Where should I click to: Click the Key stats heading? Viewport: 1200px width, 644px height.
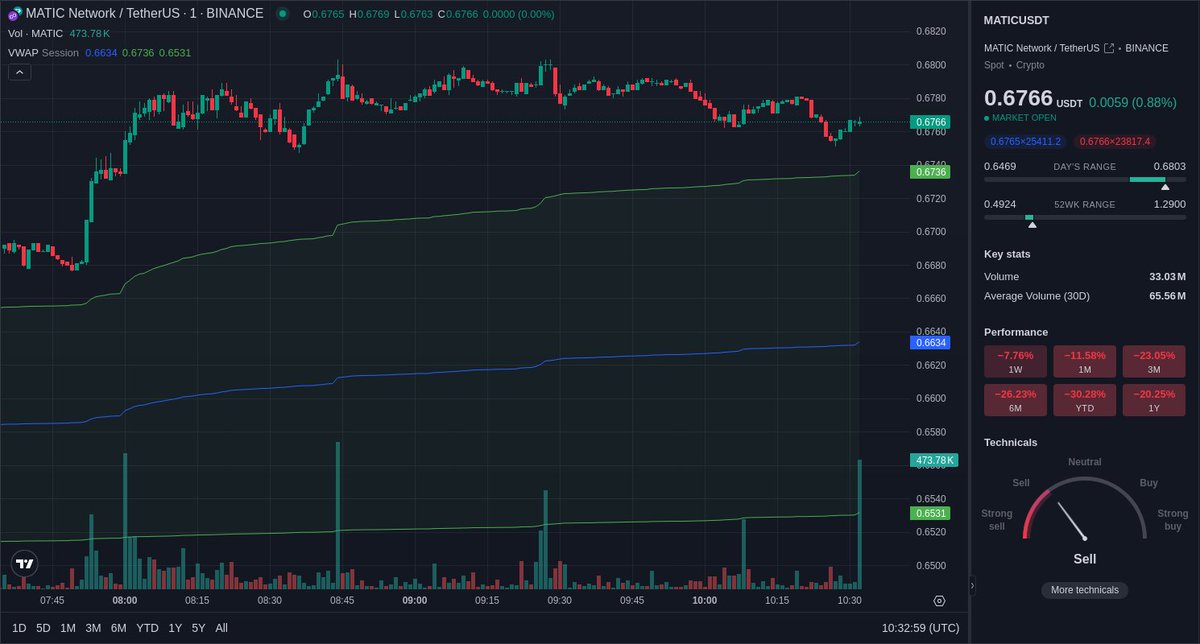point(1007,254)
